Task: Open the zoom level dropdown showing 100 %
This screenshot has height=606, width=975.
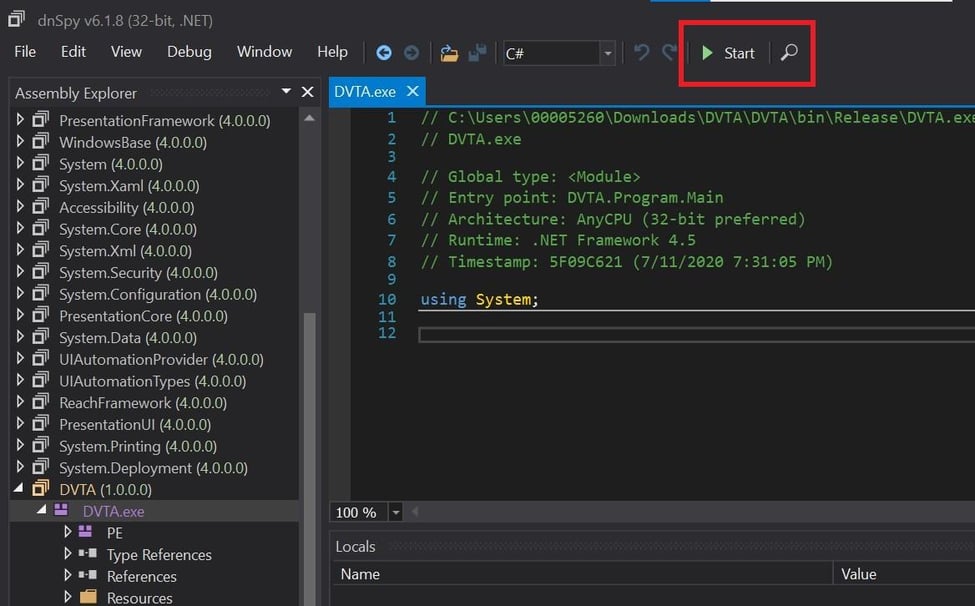Action: 395,512
